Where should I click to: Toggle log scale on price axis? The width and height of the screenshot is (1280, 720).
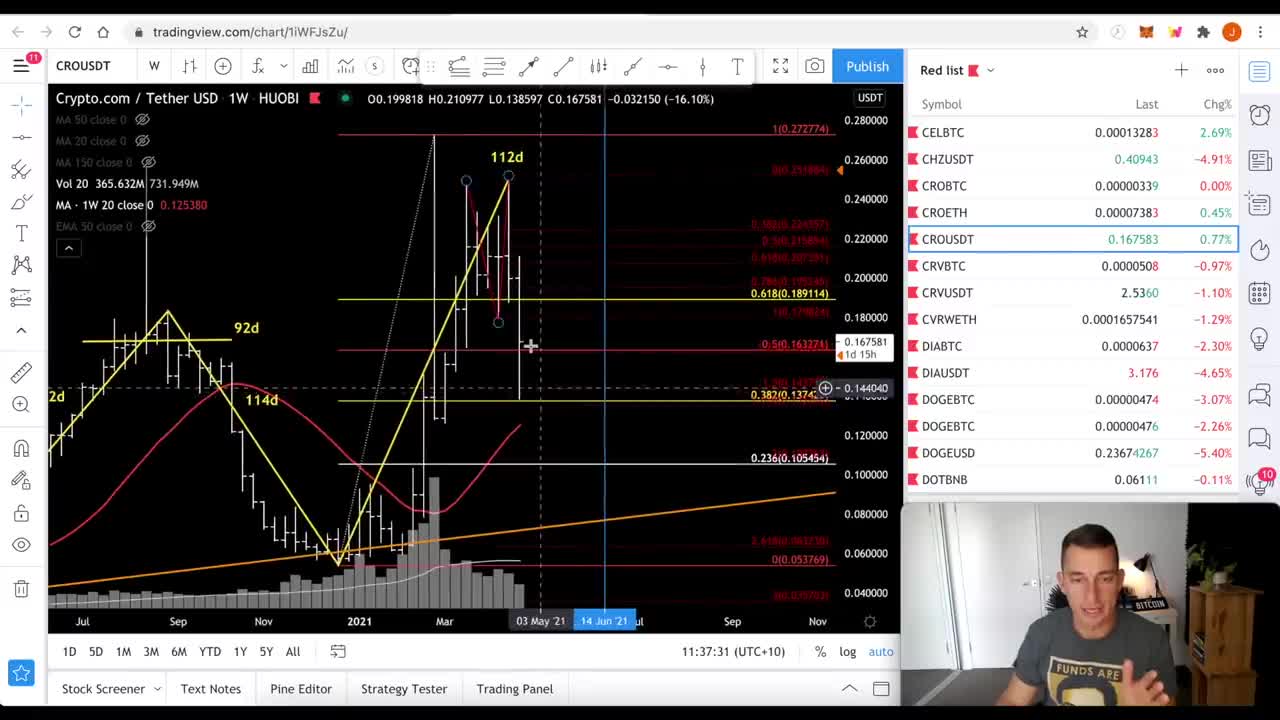pyautogui.click(x=847, y=652)
